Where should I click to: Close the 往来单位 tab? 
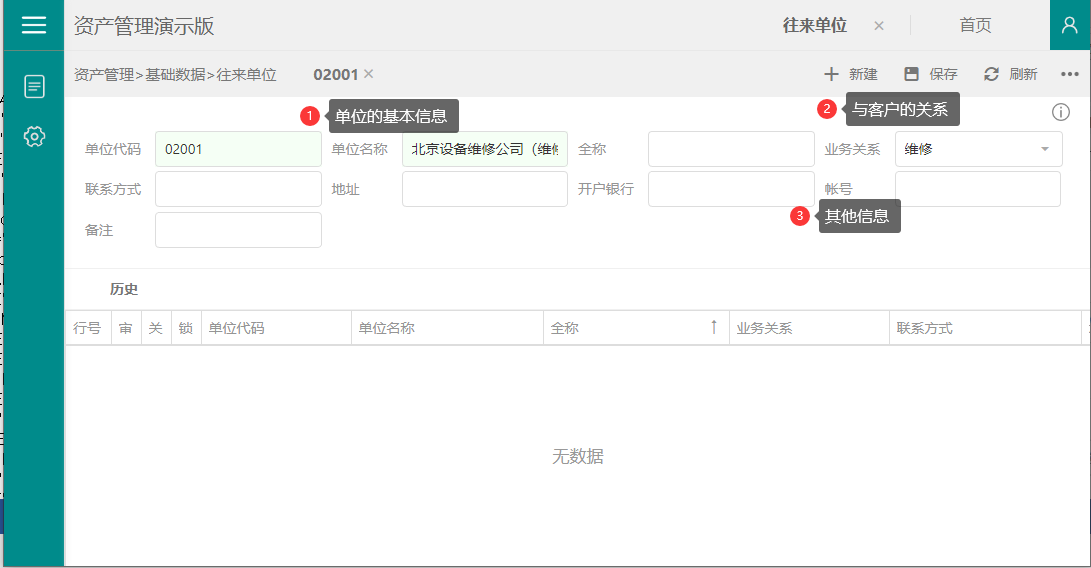(879, 26)
